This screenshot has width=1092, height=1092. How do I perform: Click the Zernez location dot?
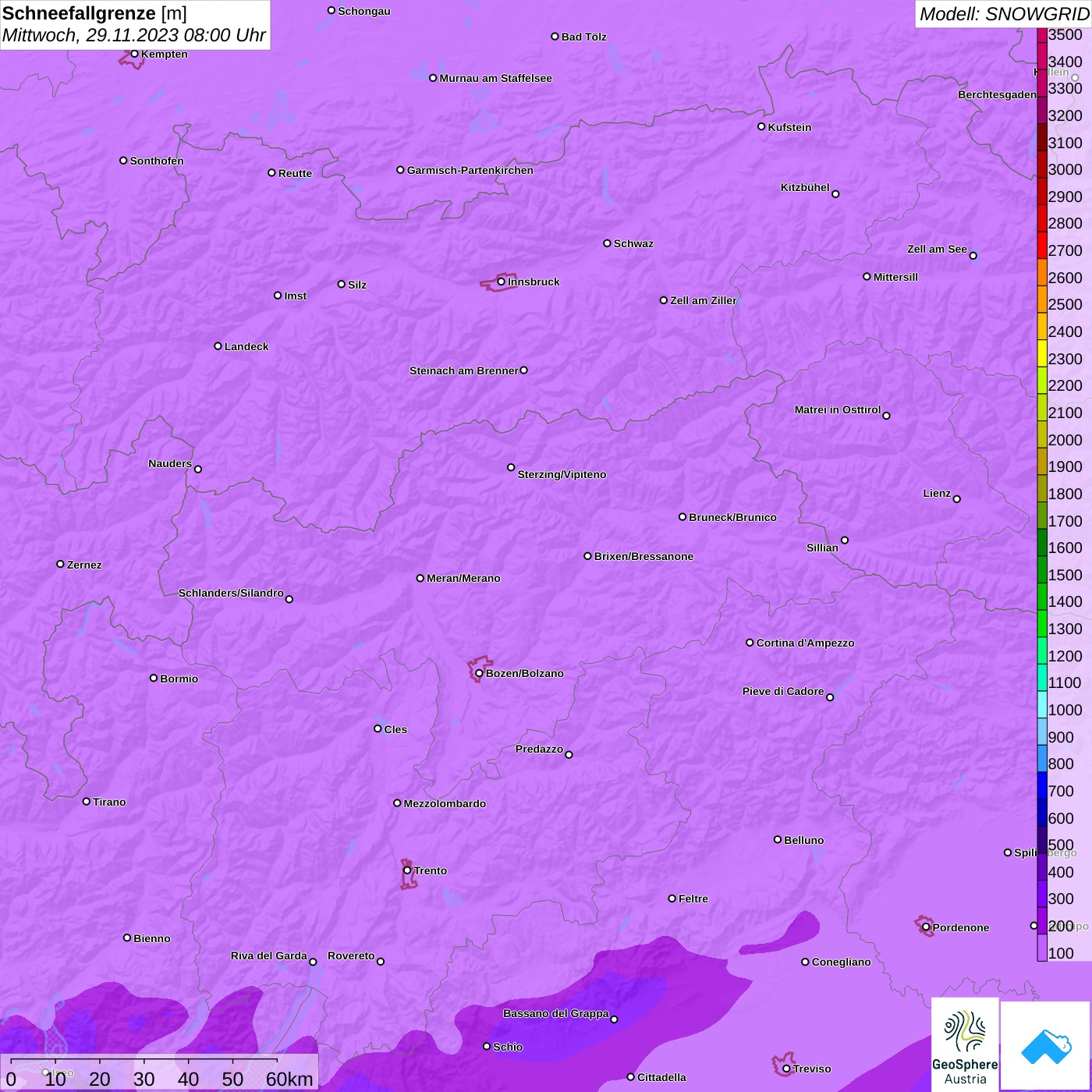[60, 564]
